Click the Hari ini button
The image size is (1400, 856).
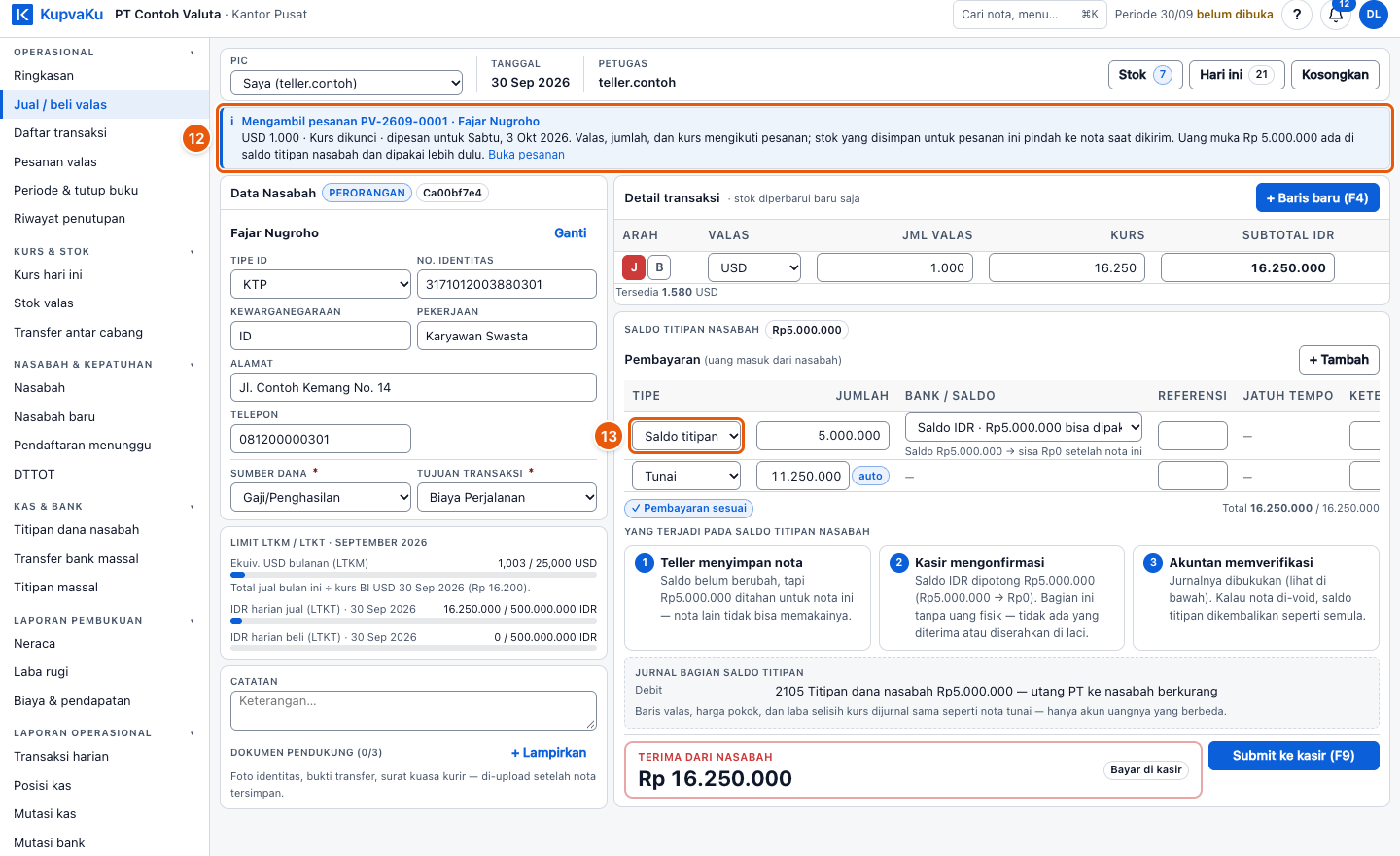(1237, 75)
